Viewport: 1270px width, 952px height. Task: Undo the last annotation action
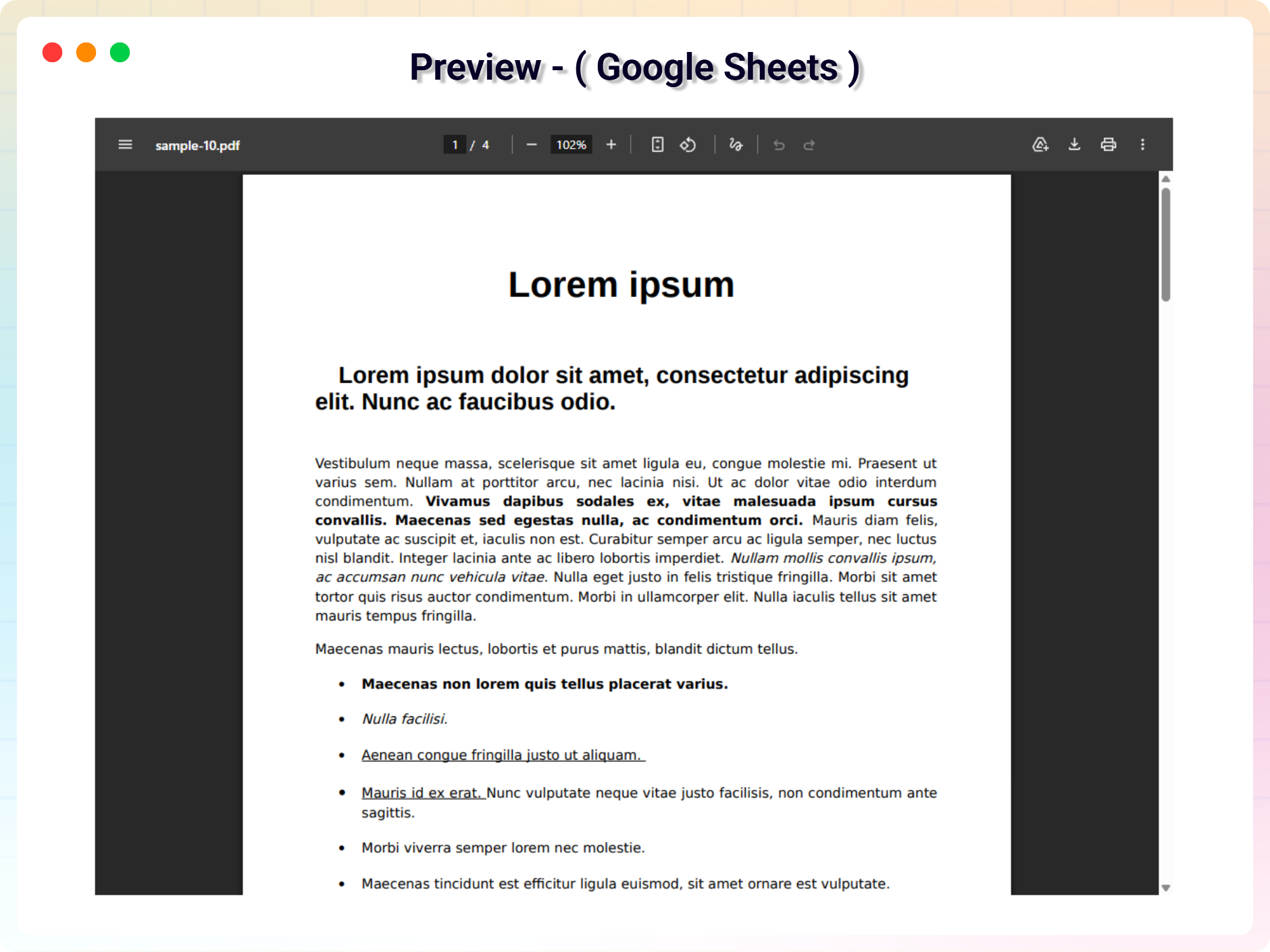point(780,144)
